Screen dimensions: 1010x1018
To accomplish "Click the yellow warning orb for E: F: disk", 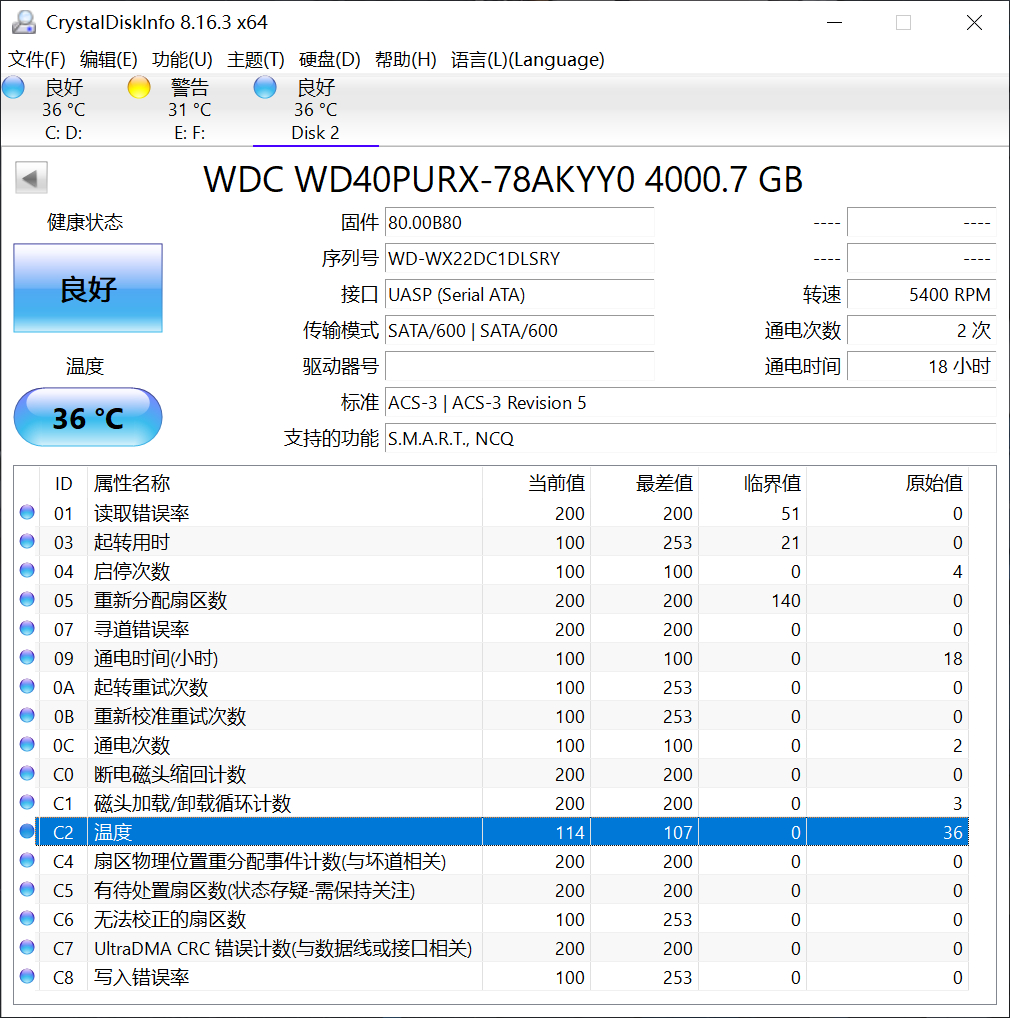I will pos(139,87).
